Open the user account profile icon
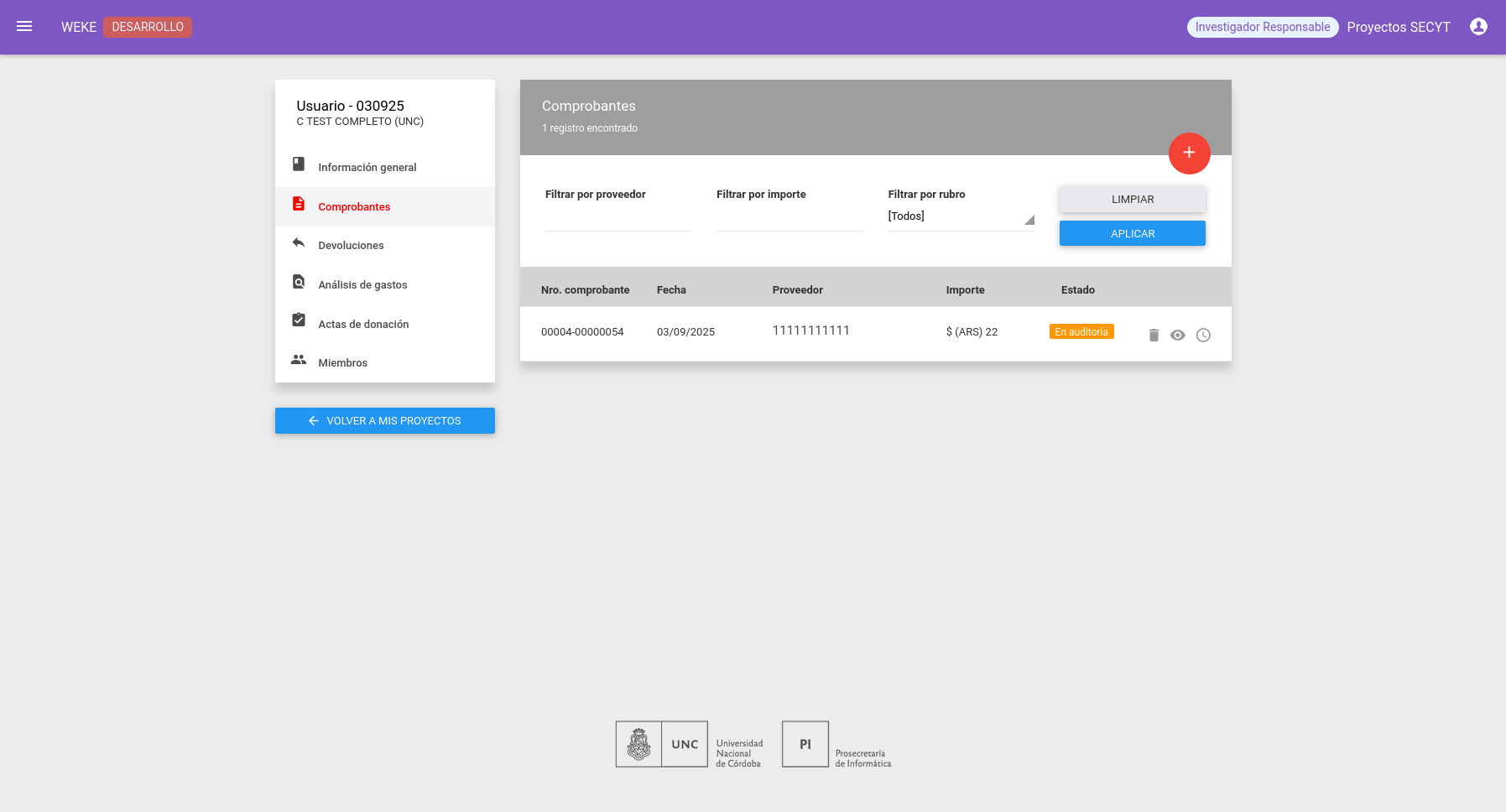 click(1478, 27)
